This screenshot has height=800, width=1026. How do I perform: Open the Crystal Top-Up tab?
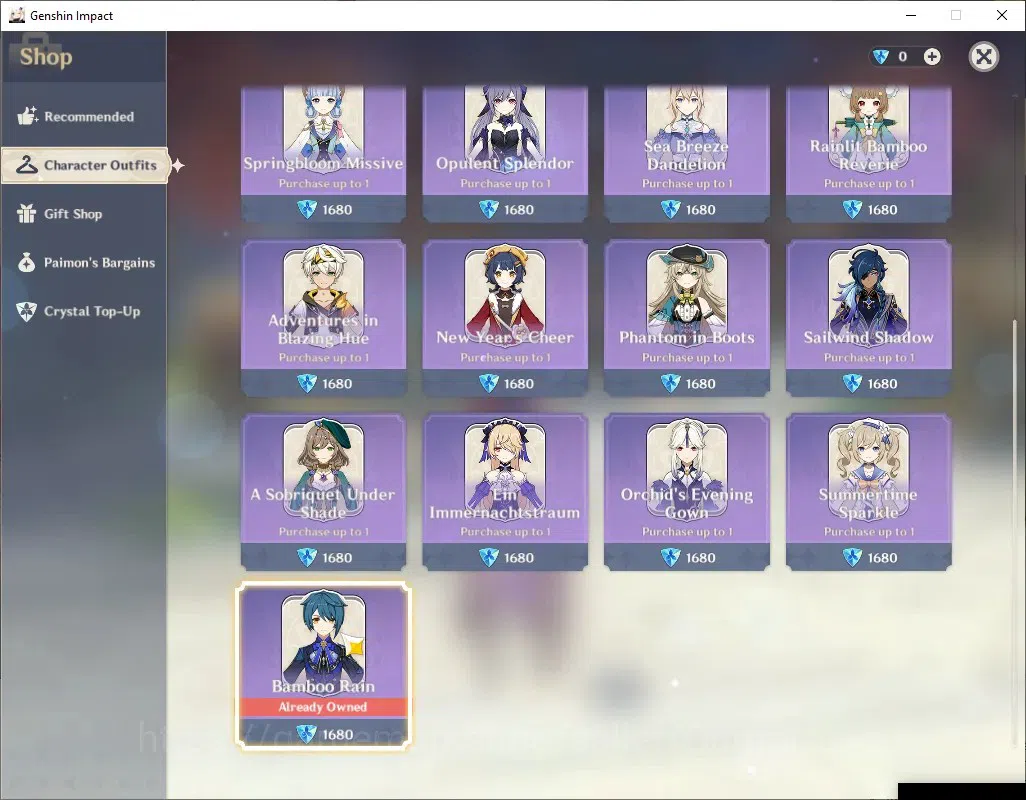[84, 311]
